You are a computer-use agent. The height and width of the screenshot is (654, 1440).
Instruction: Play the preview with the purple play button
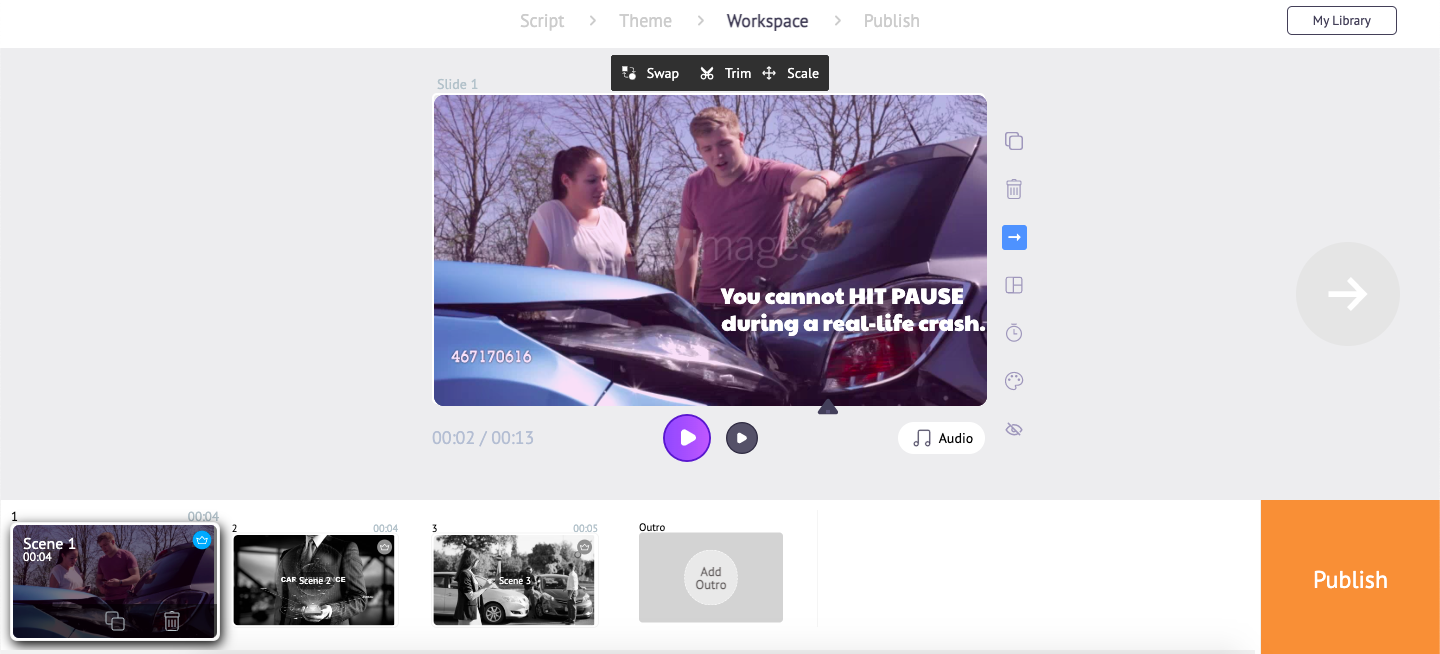tap(687, 438)
